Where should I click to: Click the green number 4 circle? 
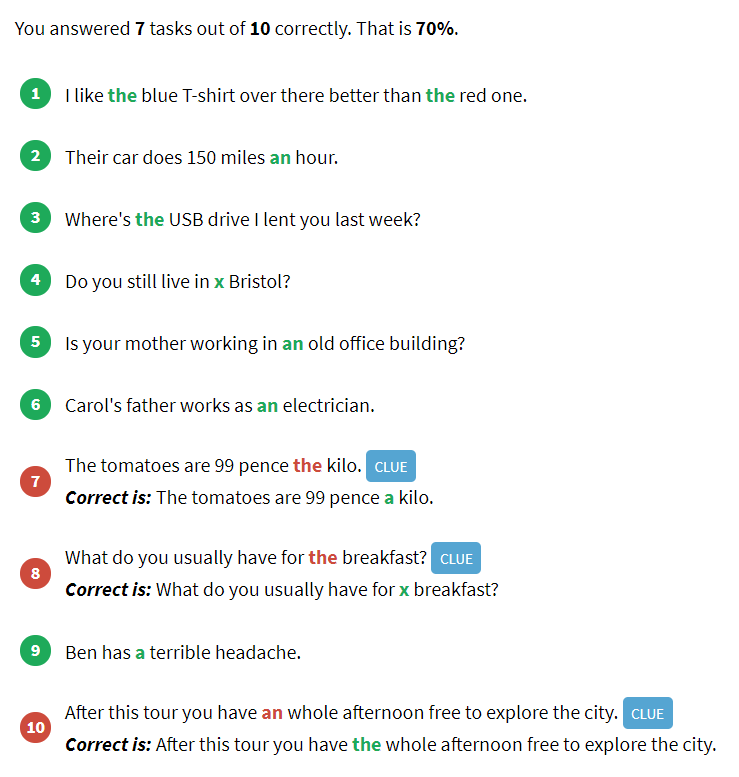(35, 281)
